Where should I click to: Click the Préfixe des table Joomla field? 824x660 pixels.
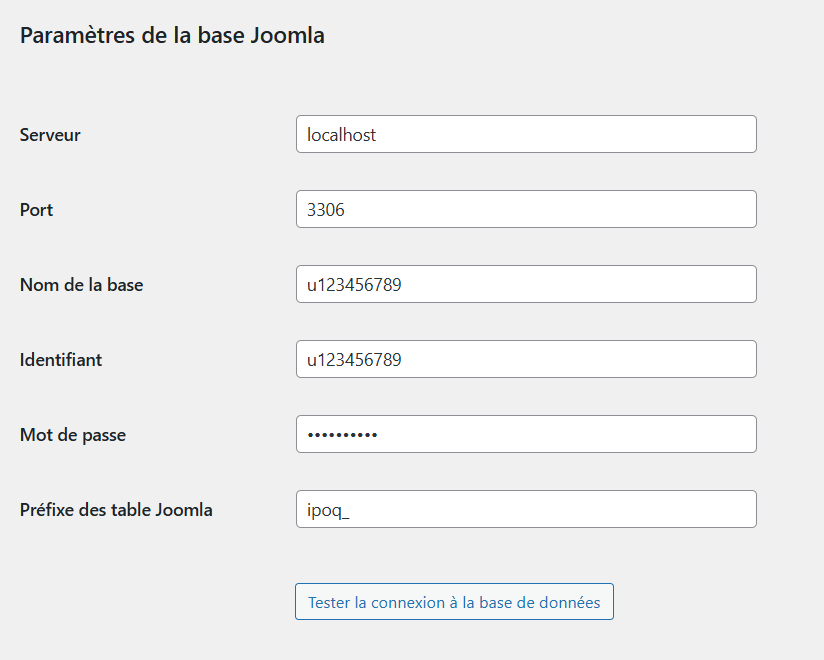click(525, 509)
